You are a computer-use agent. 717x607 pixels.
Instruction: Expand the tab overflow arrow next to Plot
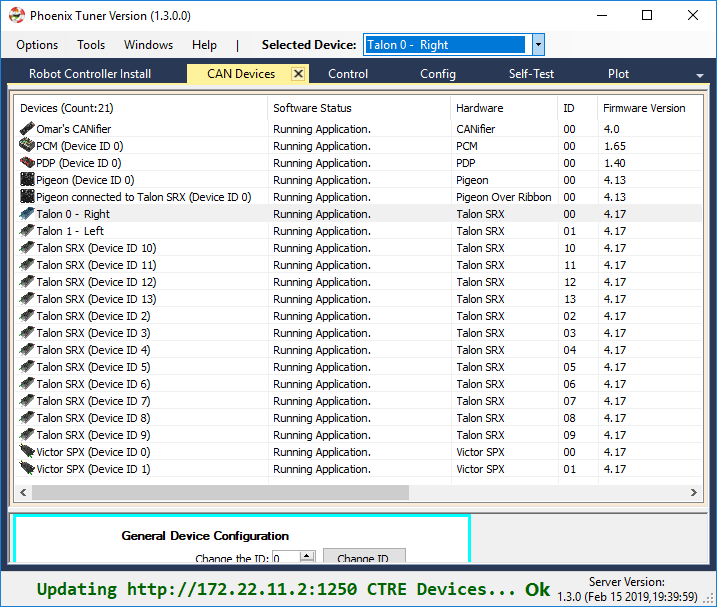[x=700, y=75]
